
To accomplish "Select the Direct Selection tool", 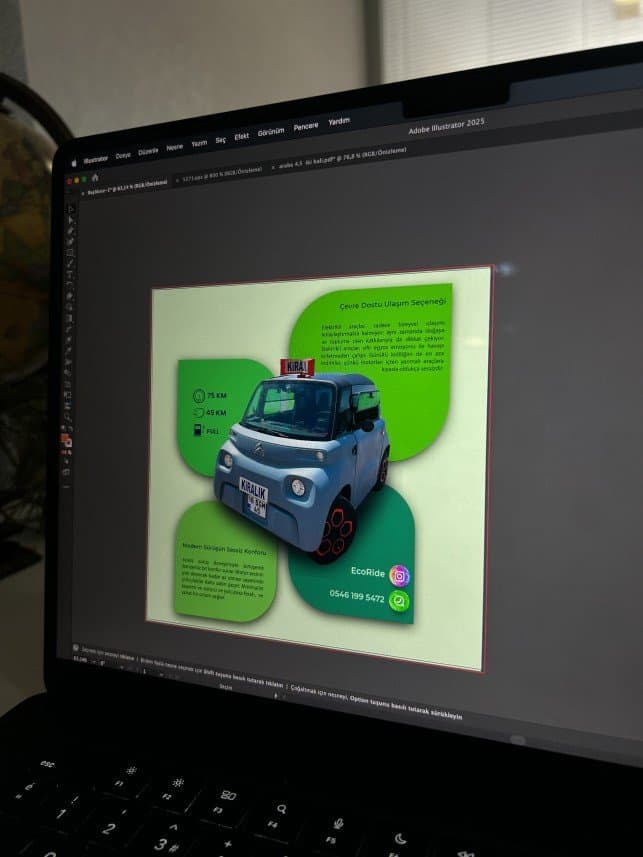I will (x=71, y=220).
